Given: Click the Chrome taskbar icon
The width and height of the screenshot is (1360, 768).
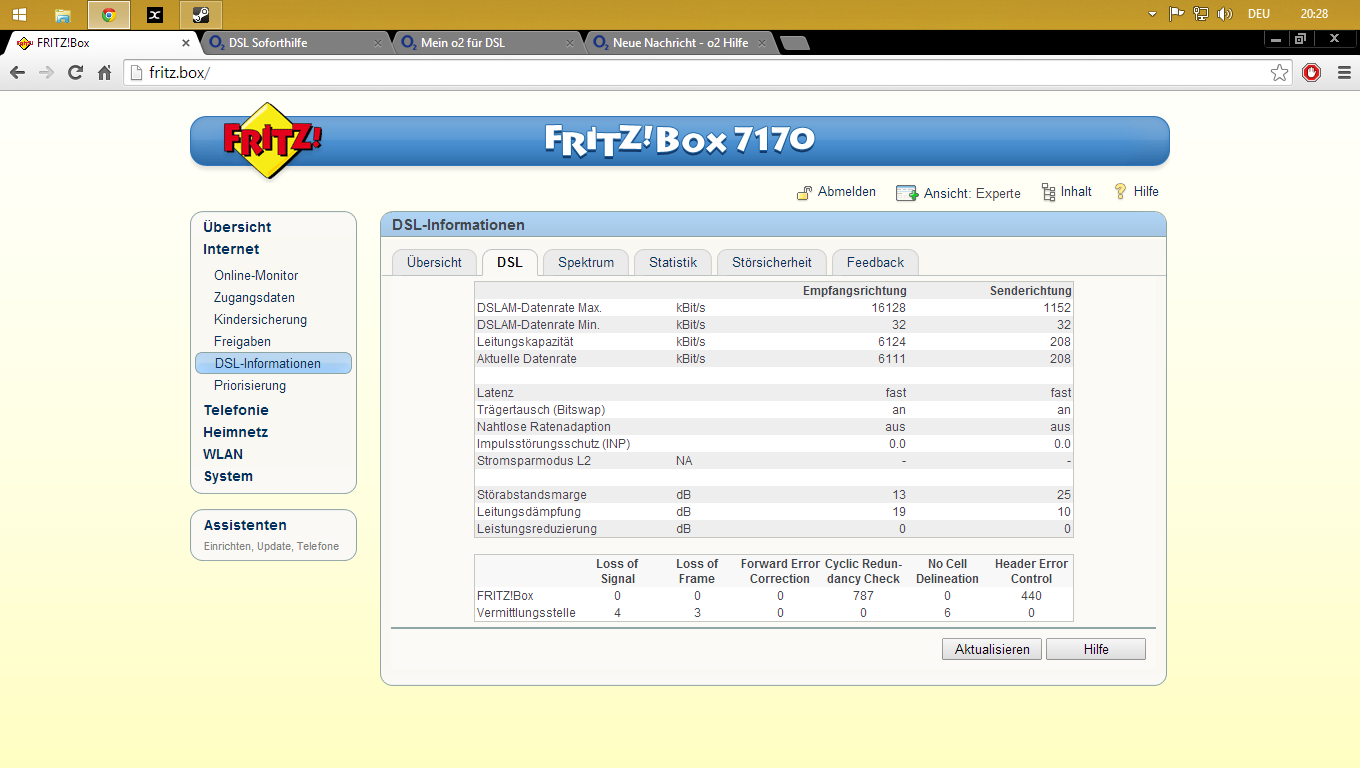Looking at the screenshot, I should [x=109, y=14].
